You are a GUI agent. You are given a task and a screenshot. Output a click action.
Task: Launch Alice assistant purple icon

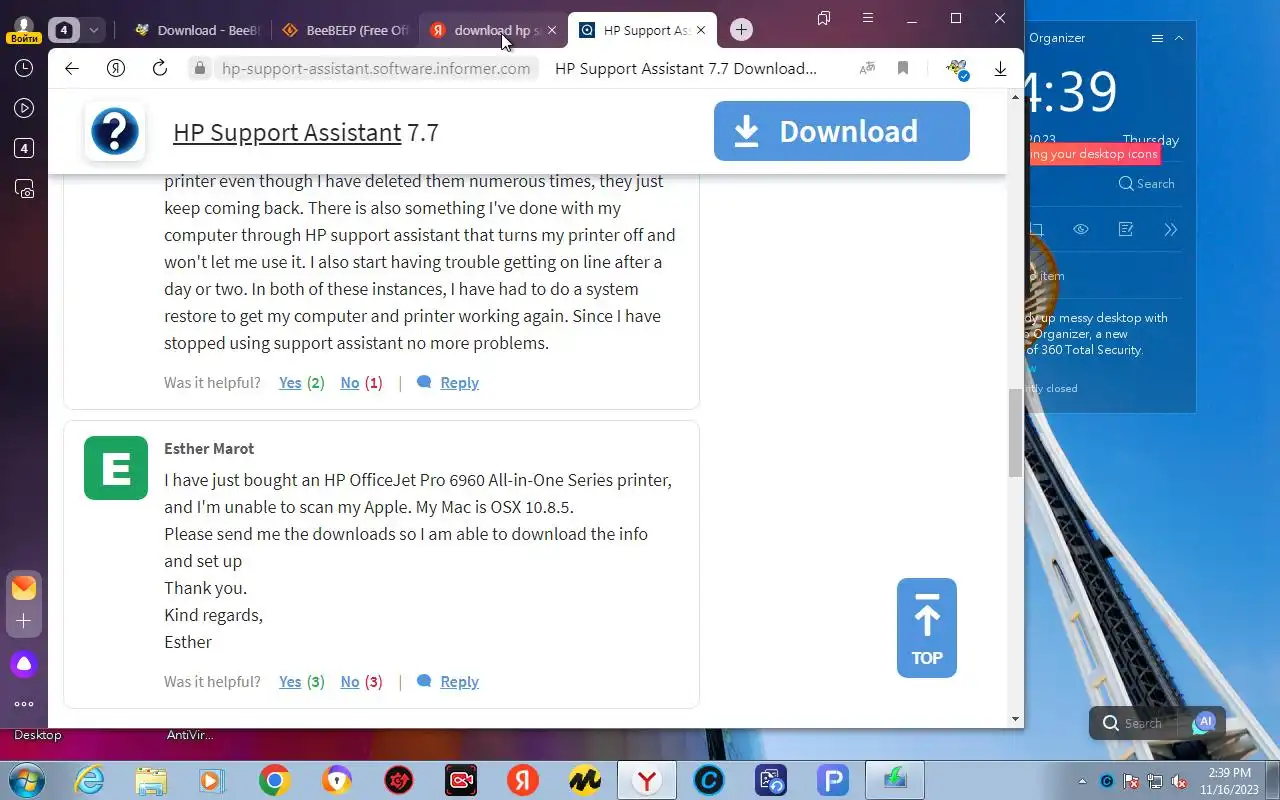(24, 664)
